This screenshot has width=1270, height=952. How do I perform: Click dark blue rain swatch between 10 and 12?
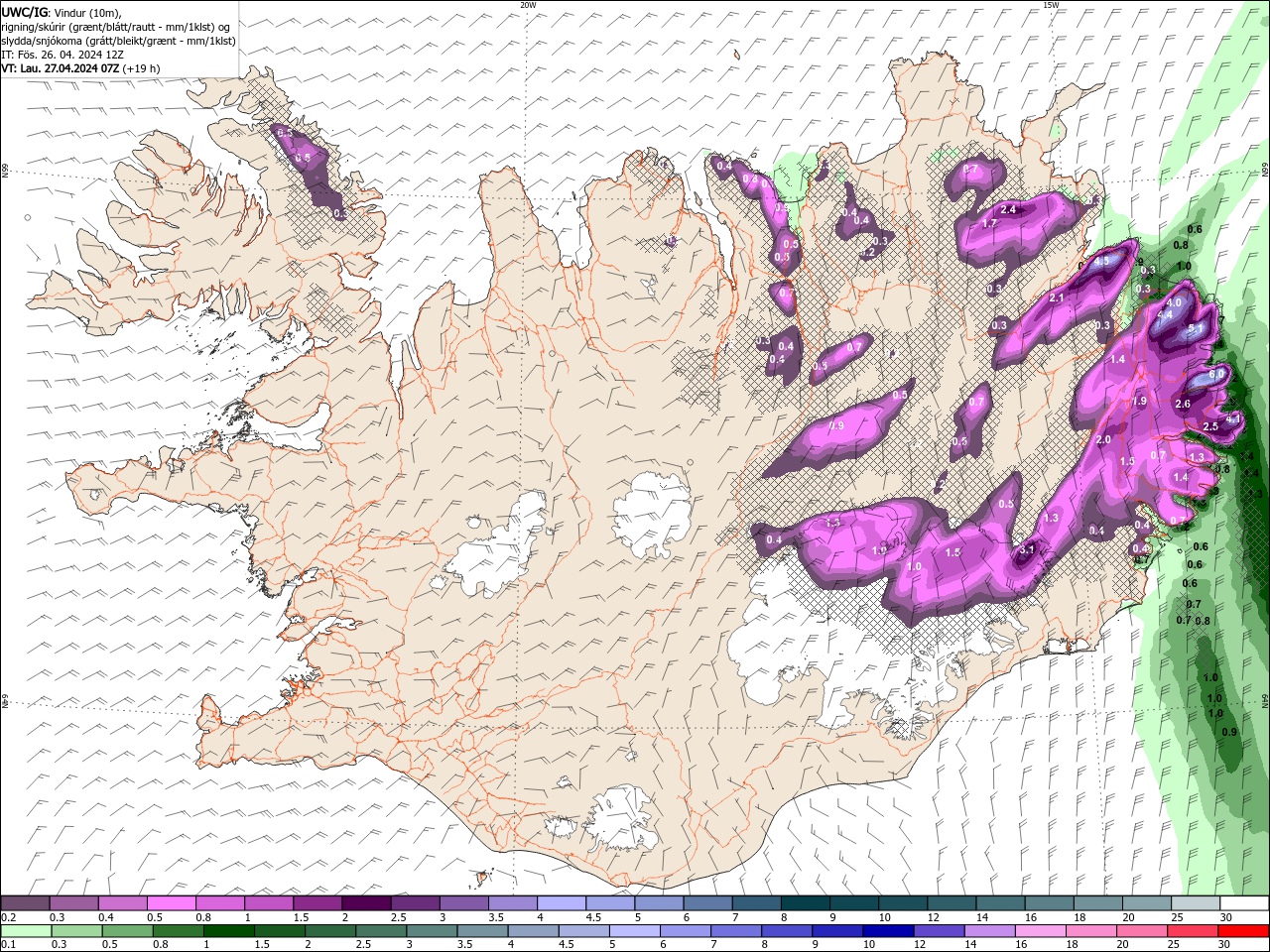(x=887, y=931)
